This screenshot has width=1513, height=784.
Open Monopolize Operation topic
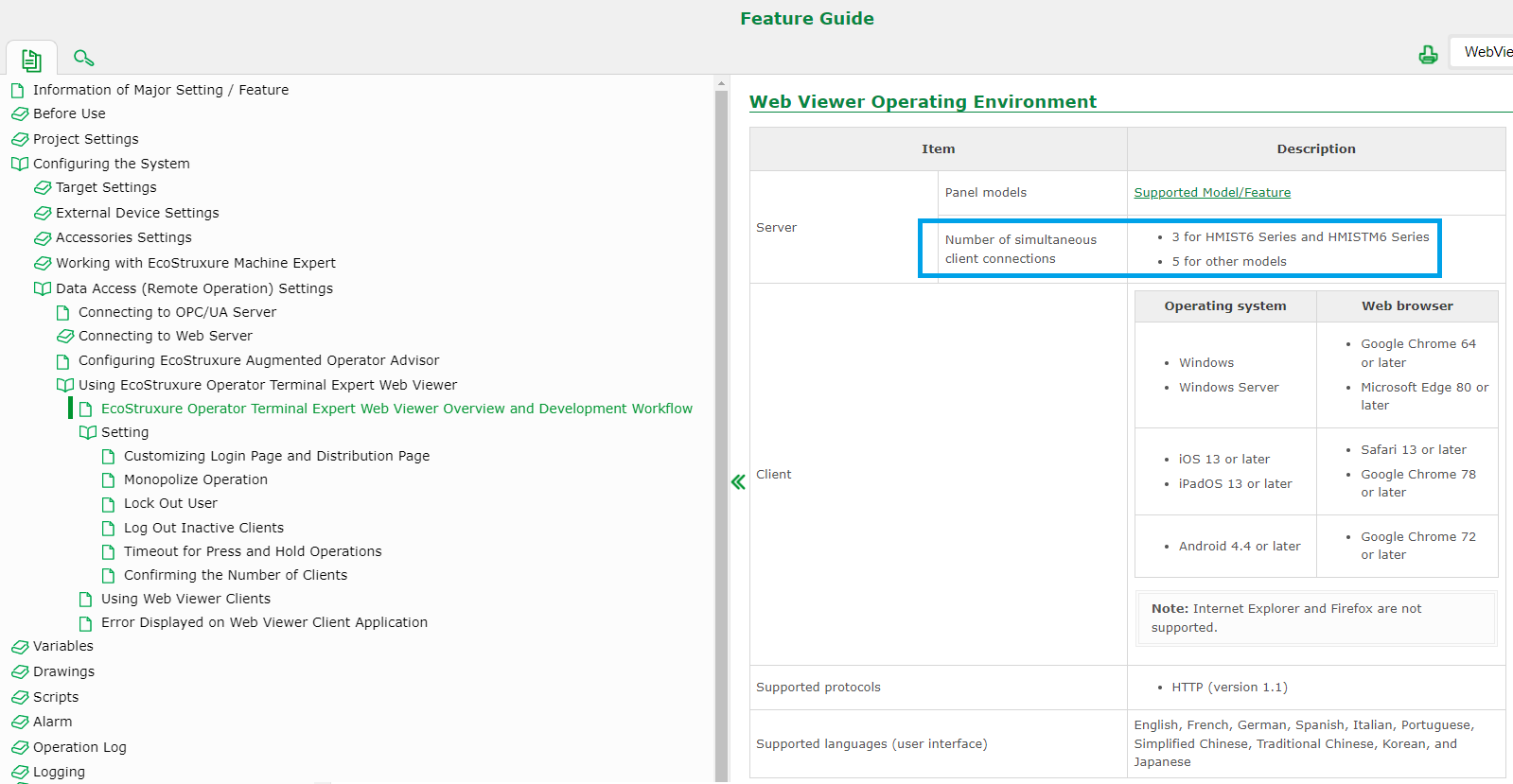[x=196, y=479]
